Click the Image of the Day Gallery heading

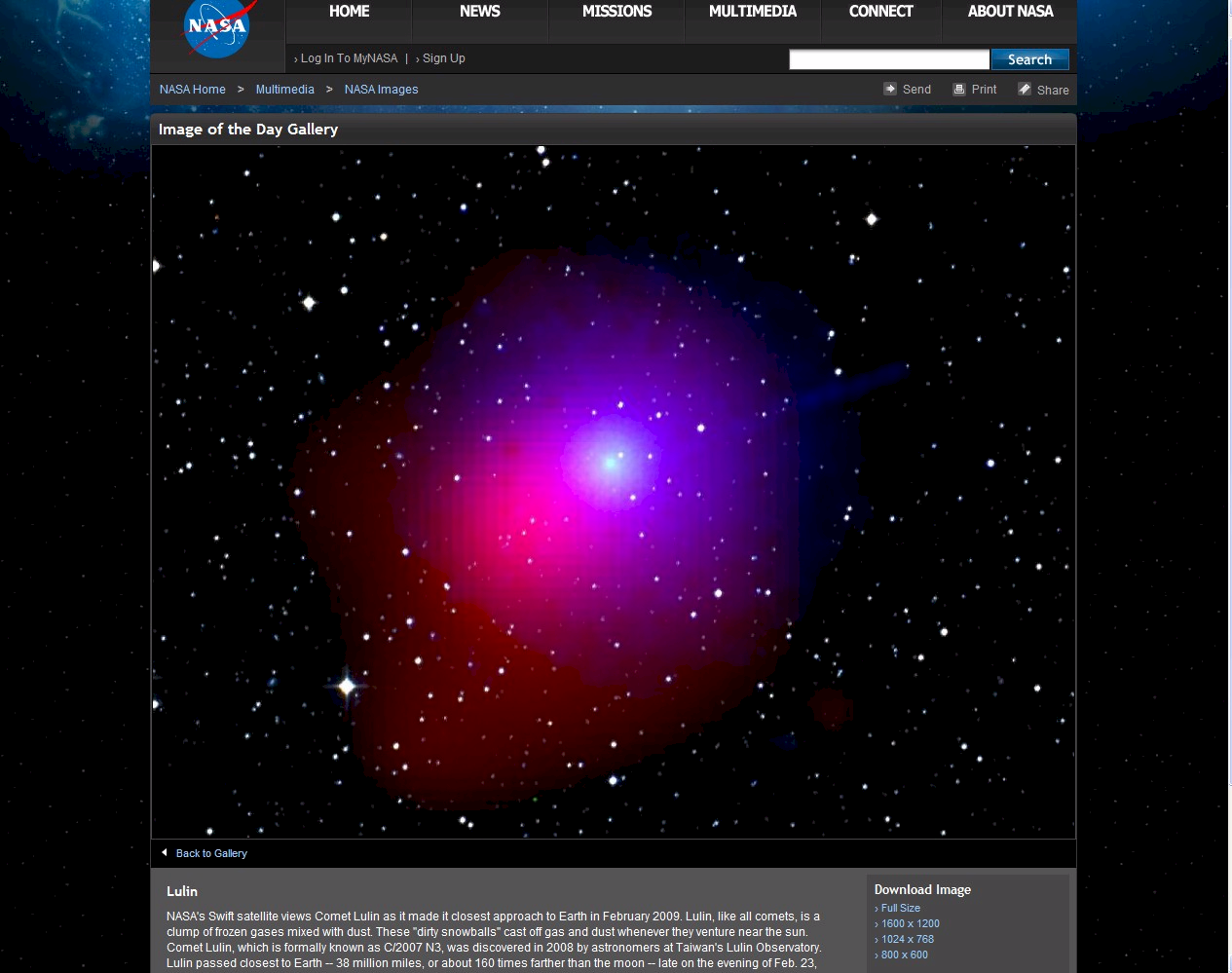tap(248, 130)
